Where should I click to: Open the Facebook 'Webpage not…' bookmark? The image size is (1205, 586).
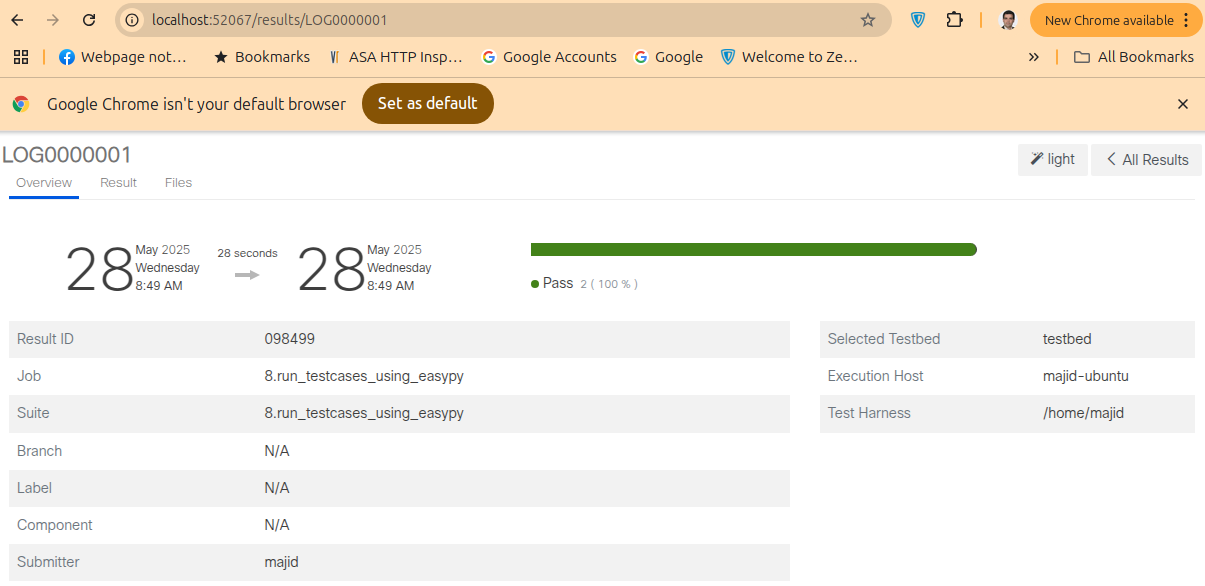[123, 57]
